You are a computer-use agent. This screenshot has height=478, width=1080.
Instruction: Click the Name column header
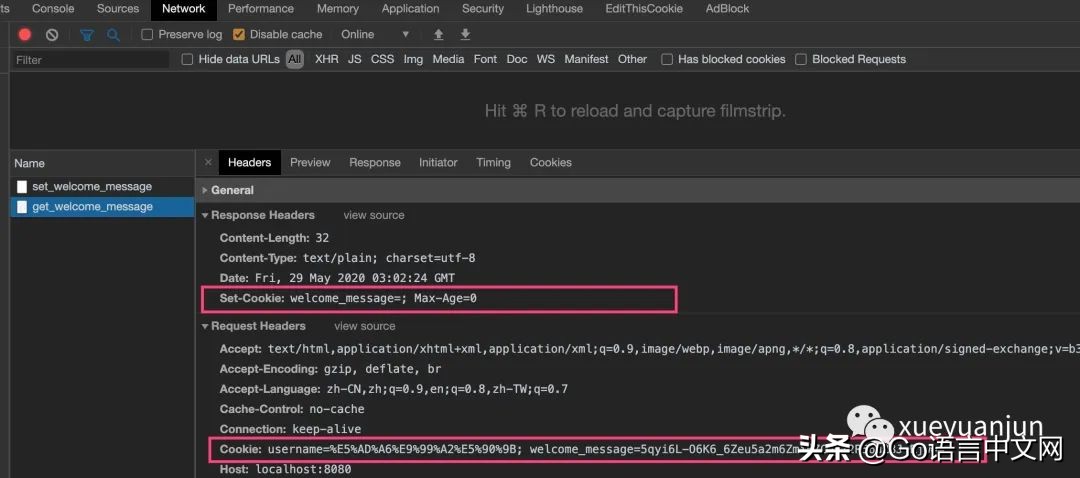click(x=102, y=163)
